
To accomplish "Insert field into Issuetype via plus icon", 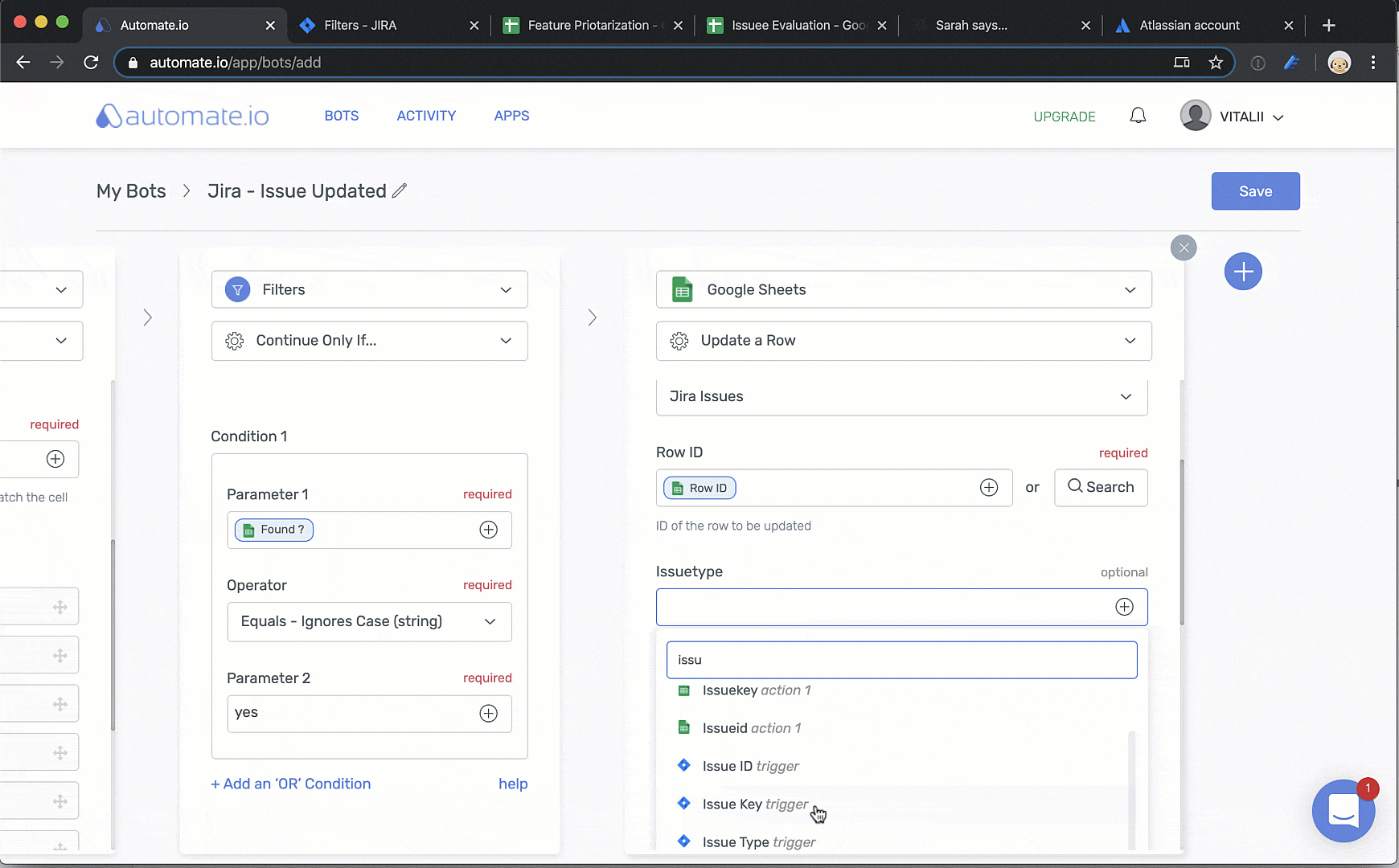I will [1125, 607].
